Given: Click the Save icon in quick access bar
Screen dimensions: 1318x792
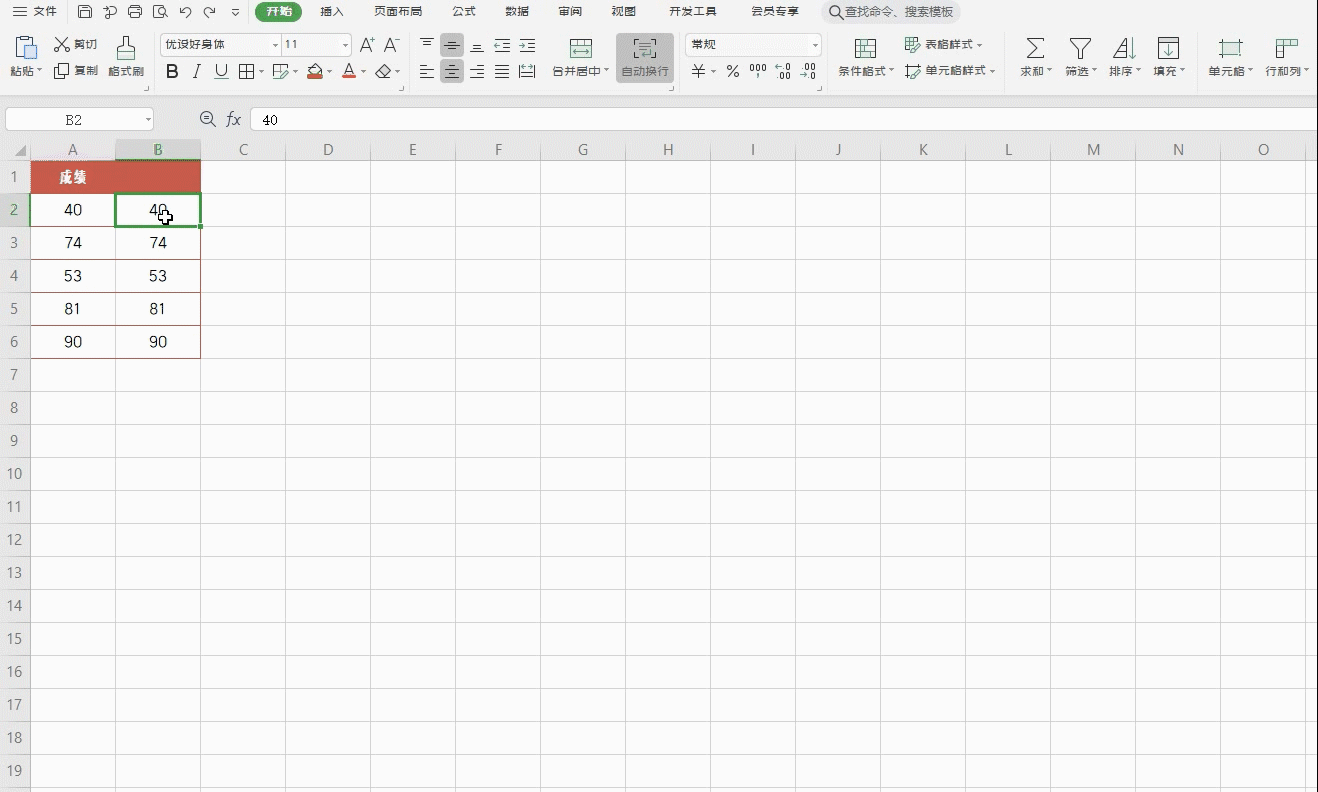Looking at the screenshot, I should 85,12.
